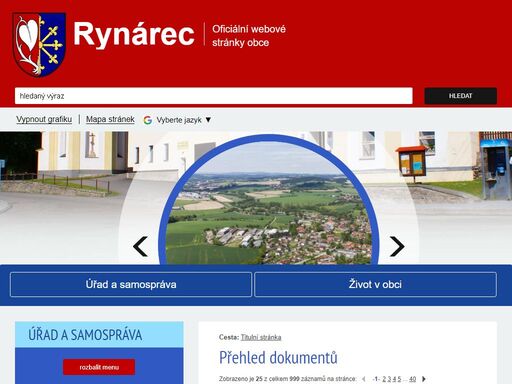This screenshot has width=512, height=384.
Task: Click the Rynárec site title
Action: pos(134,34)
